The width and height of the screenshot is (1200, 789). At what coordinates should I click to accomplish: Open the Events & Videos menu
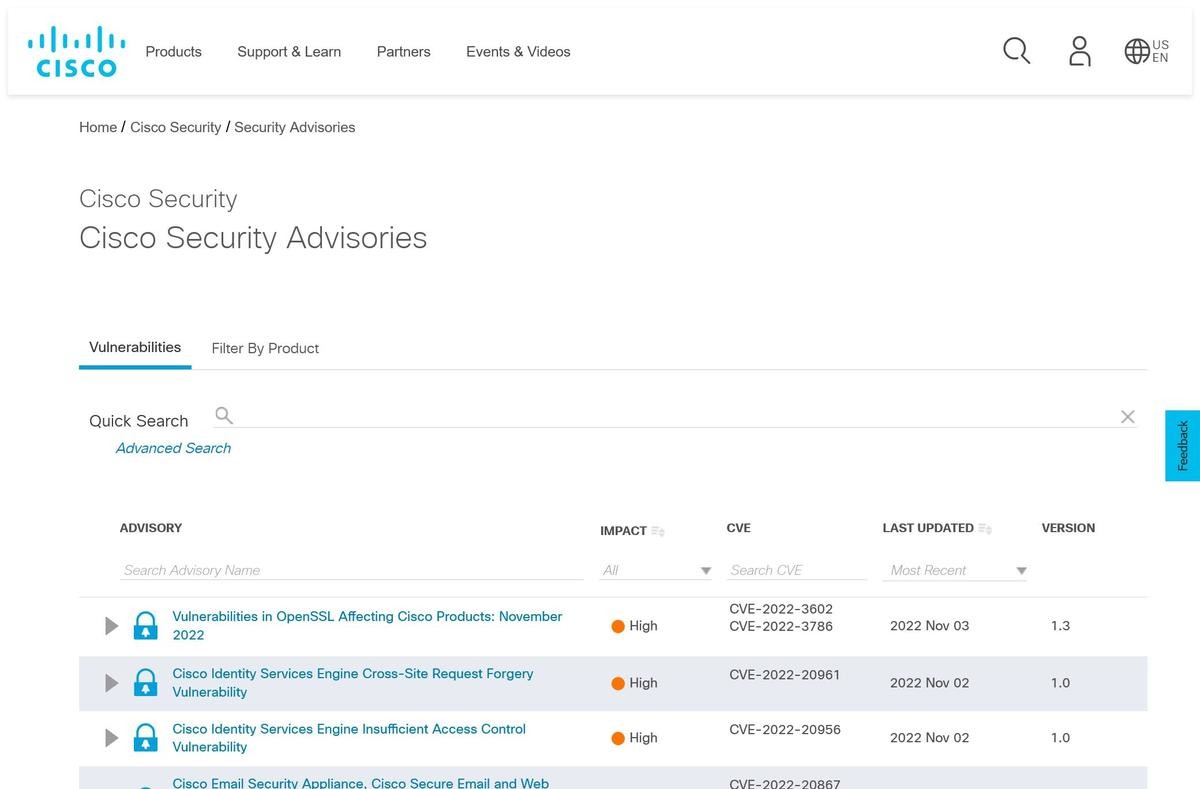click(x=518, y=52)
